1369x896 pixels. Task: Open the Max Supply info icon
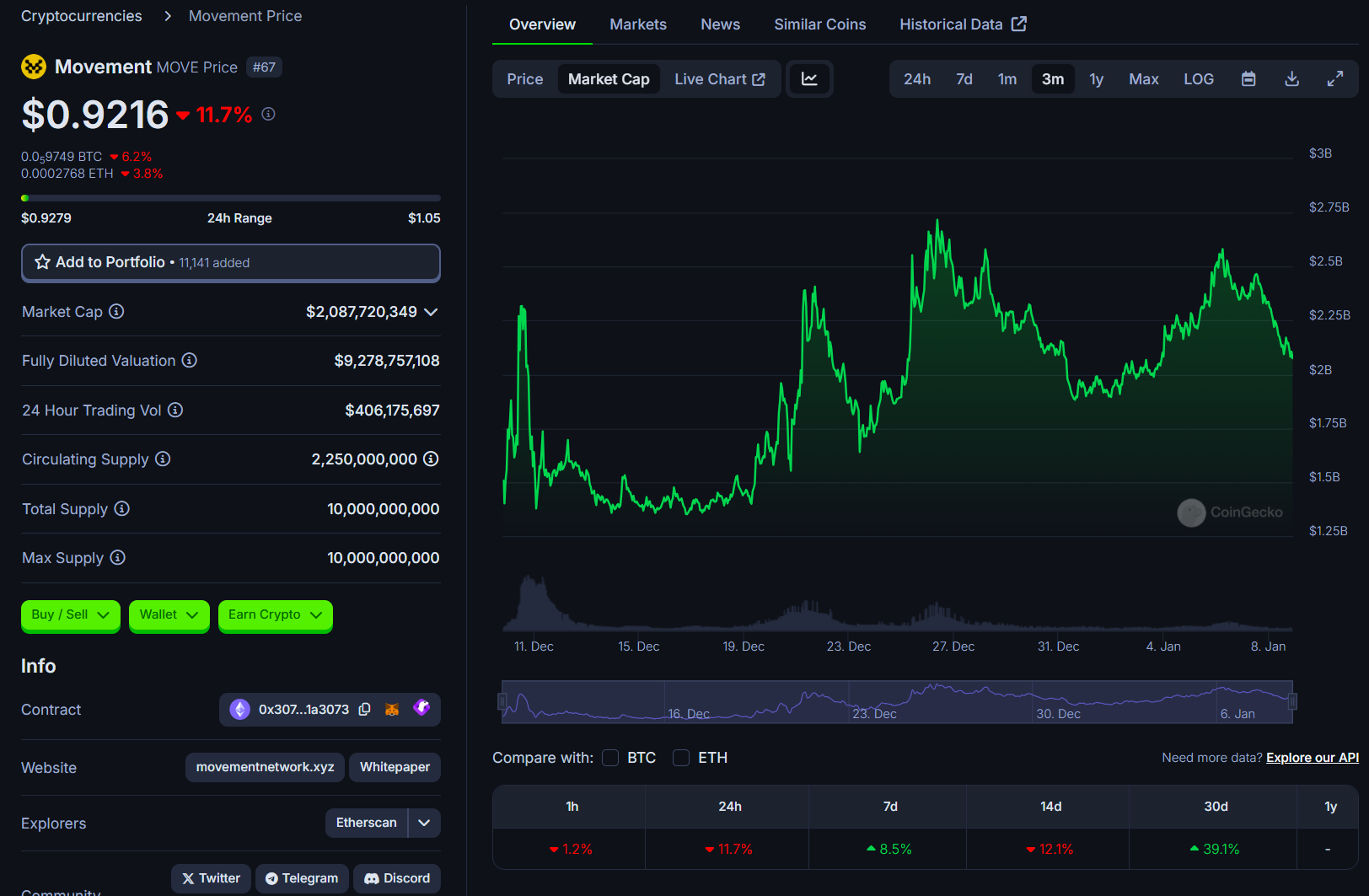[118, 557]
